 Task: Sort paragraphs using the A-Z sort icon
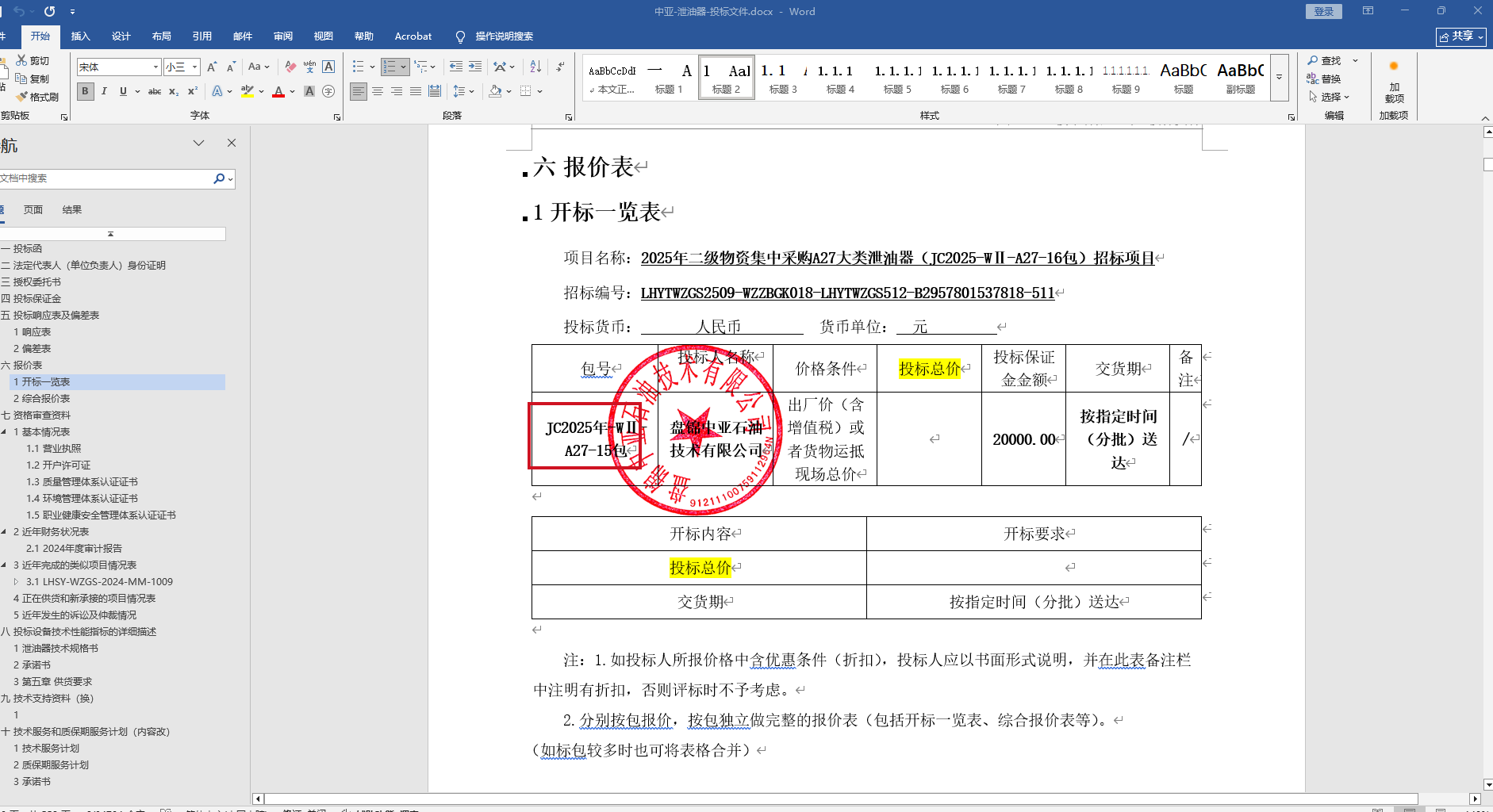point(535,67)
